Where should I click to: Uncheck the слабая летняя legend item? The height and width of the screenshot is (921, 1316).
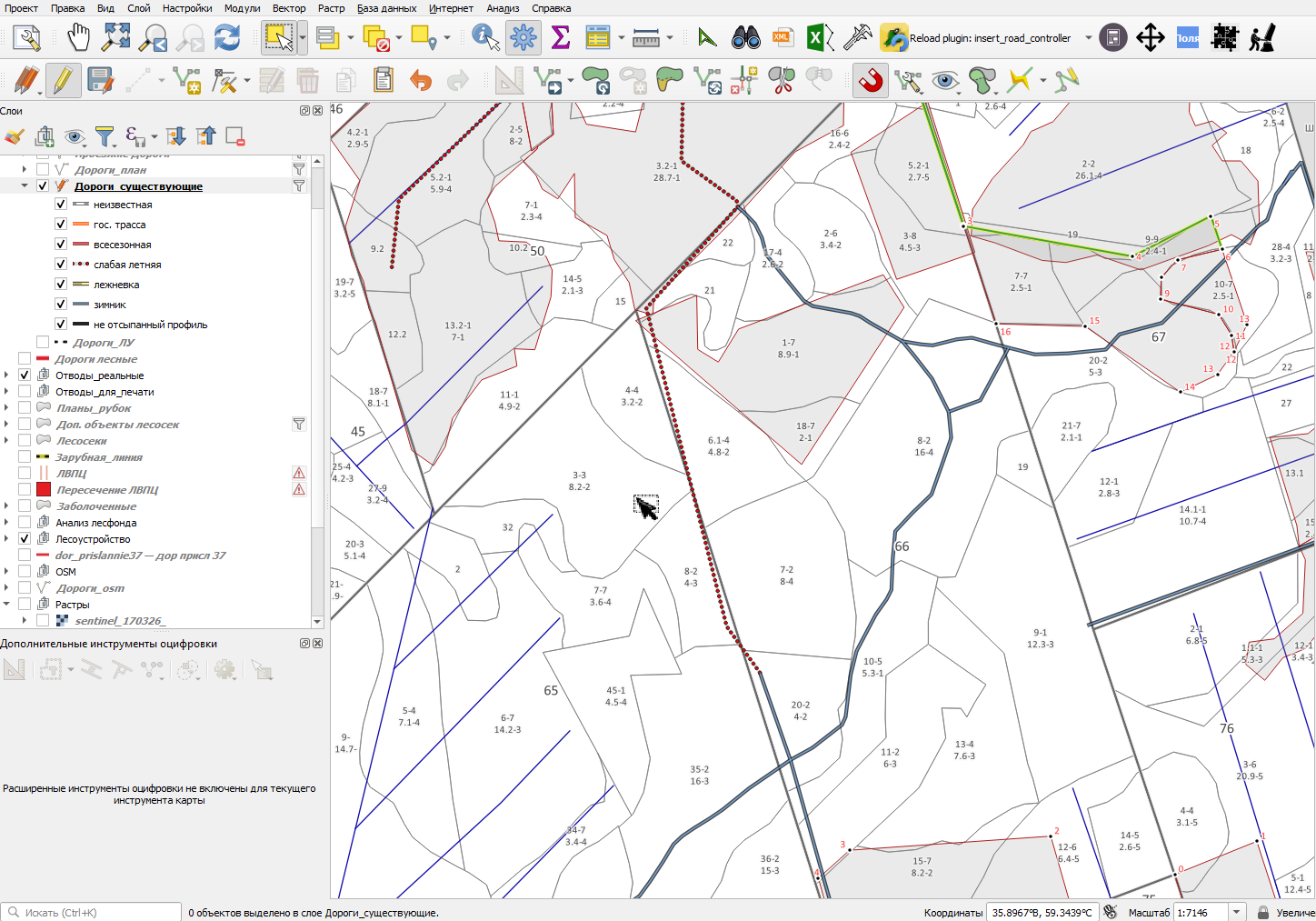61,265
